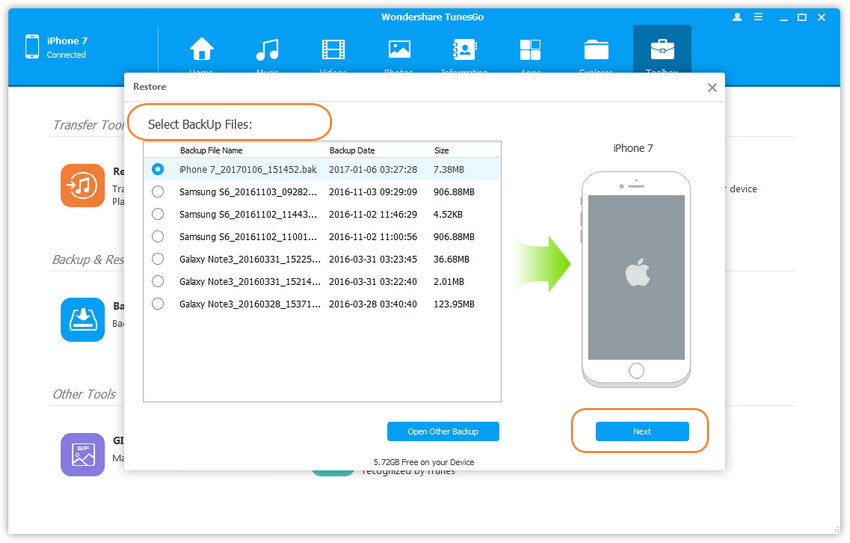Click the user account icon
This screenshot has width=850, height=543.
[737, 17]
